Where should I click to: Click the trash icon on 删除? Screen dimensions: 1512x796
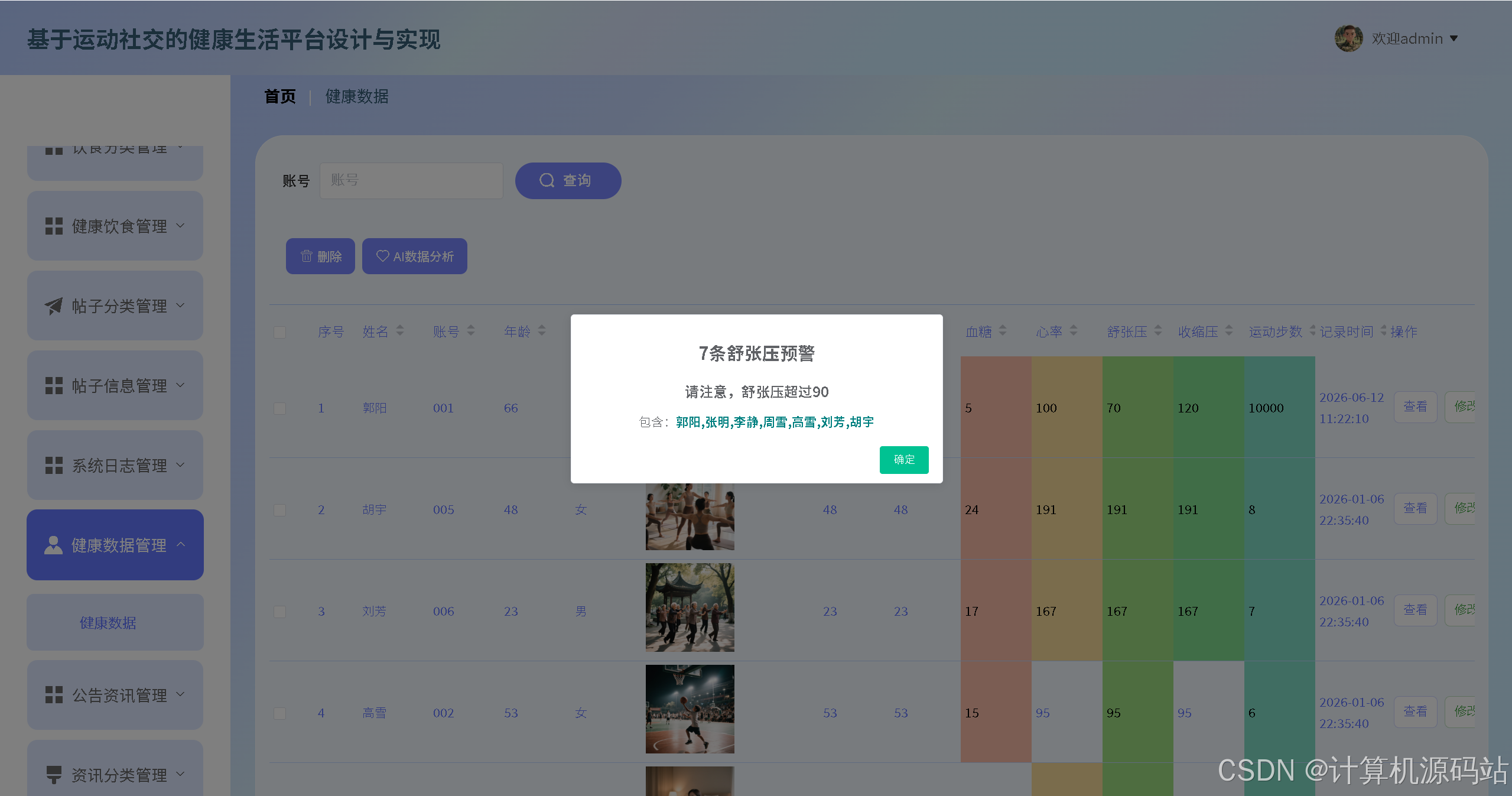307,256
